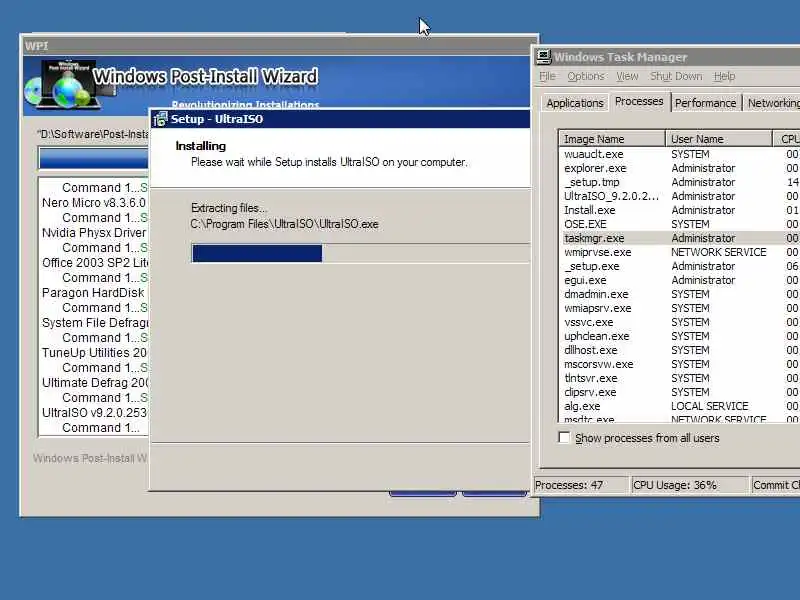Click the WPI overall progress bar
The width and height of the screenshot is (800, 600).
(x=94, y=159)
